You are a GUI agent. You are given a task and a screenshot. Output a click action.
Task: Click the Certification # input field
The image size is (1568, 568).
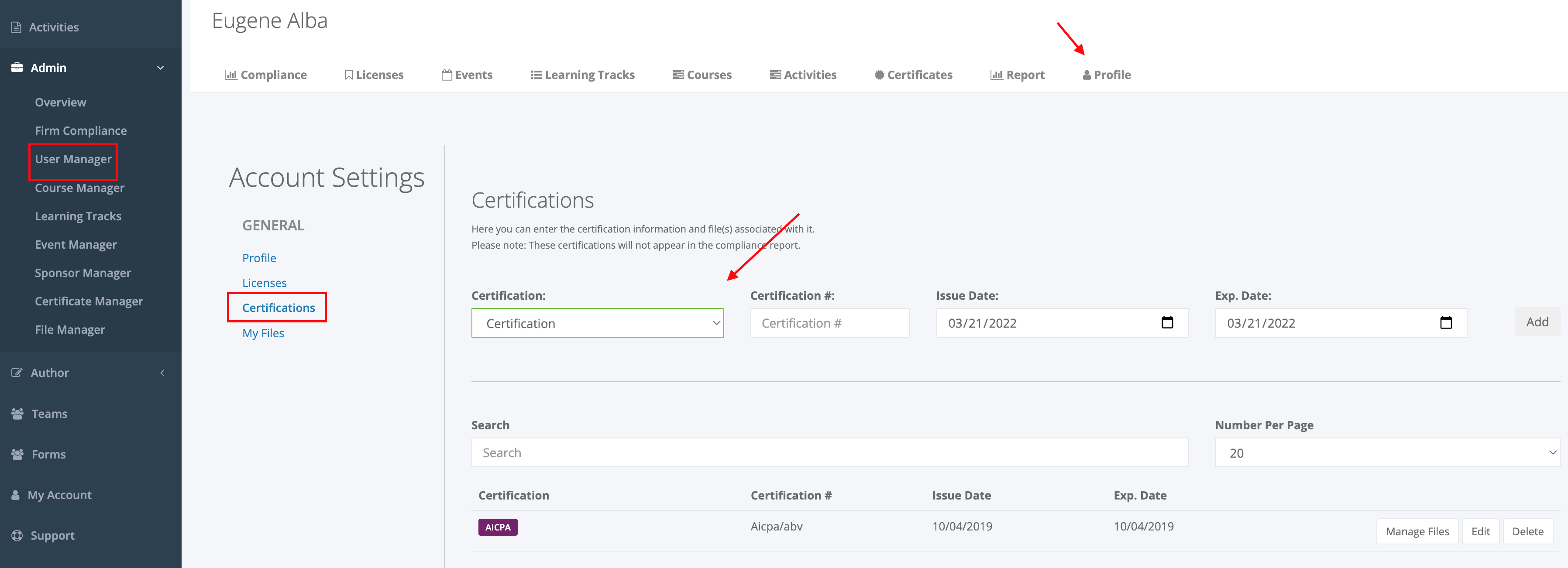830,323
